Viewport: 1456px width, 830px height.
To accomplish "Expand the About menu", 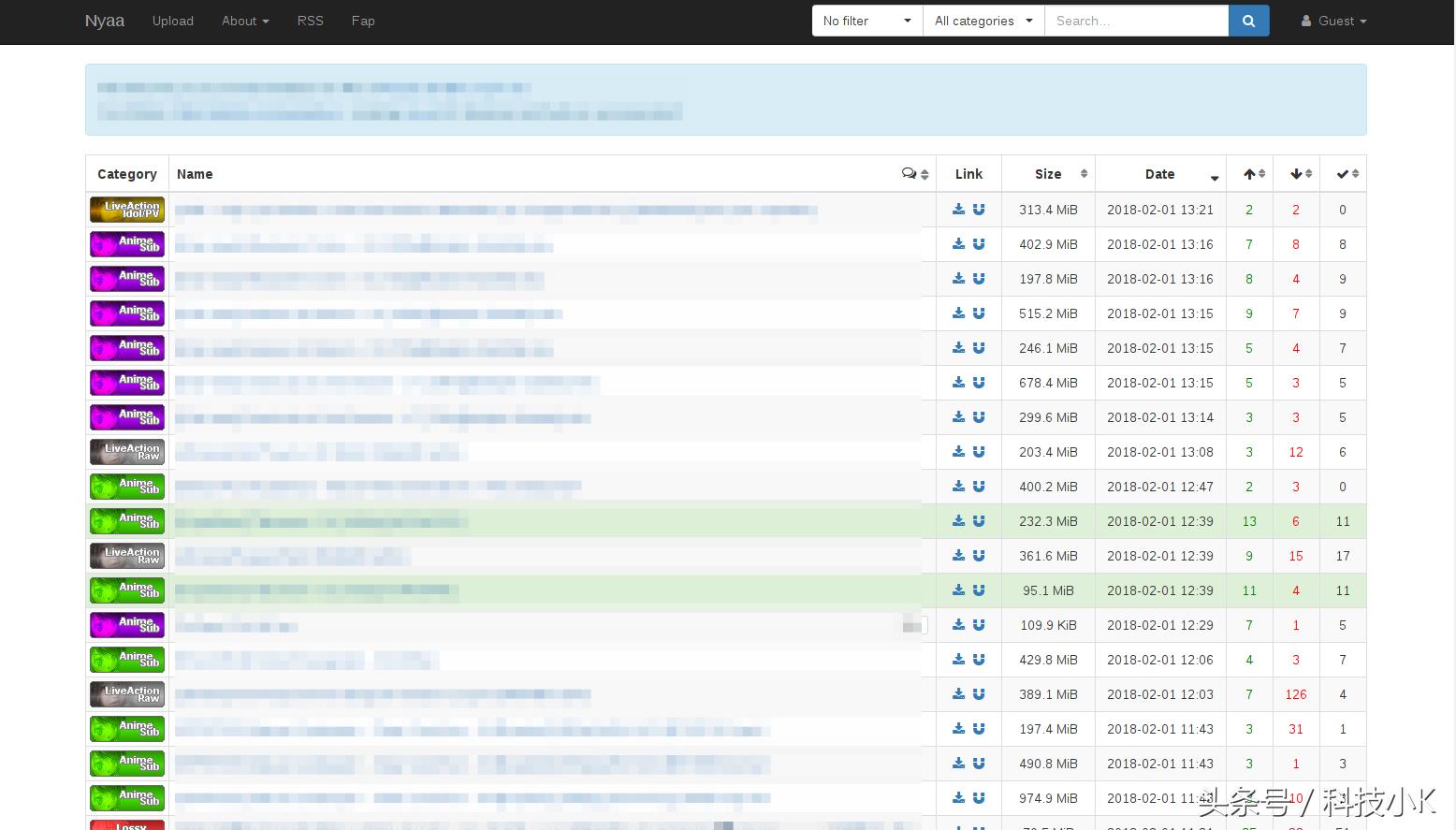I will [245, 21].
